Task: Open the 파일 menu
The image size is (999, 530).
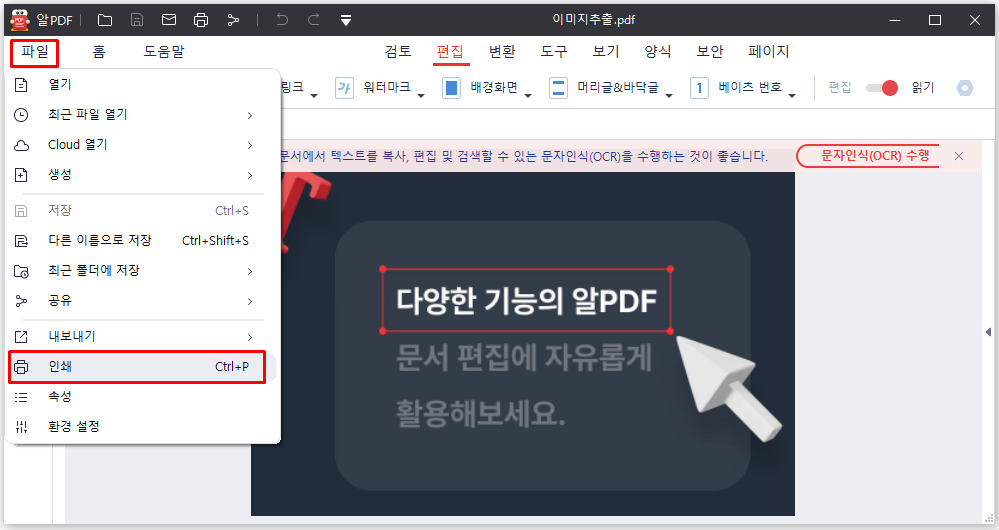Action: point(34,52)
